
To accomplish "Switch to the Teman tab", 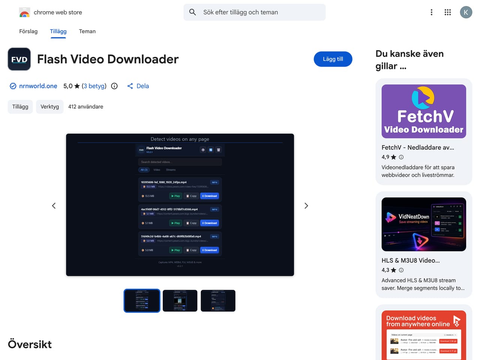I will [87, 31].
